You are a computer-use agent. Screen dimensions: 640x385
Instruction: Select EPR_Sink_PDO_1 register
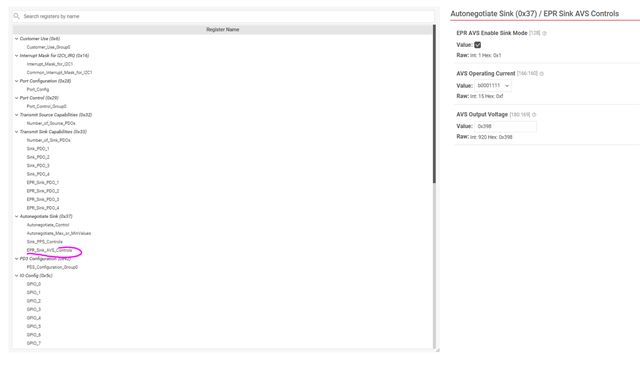43,182
